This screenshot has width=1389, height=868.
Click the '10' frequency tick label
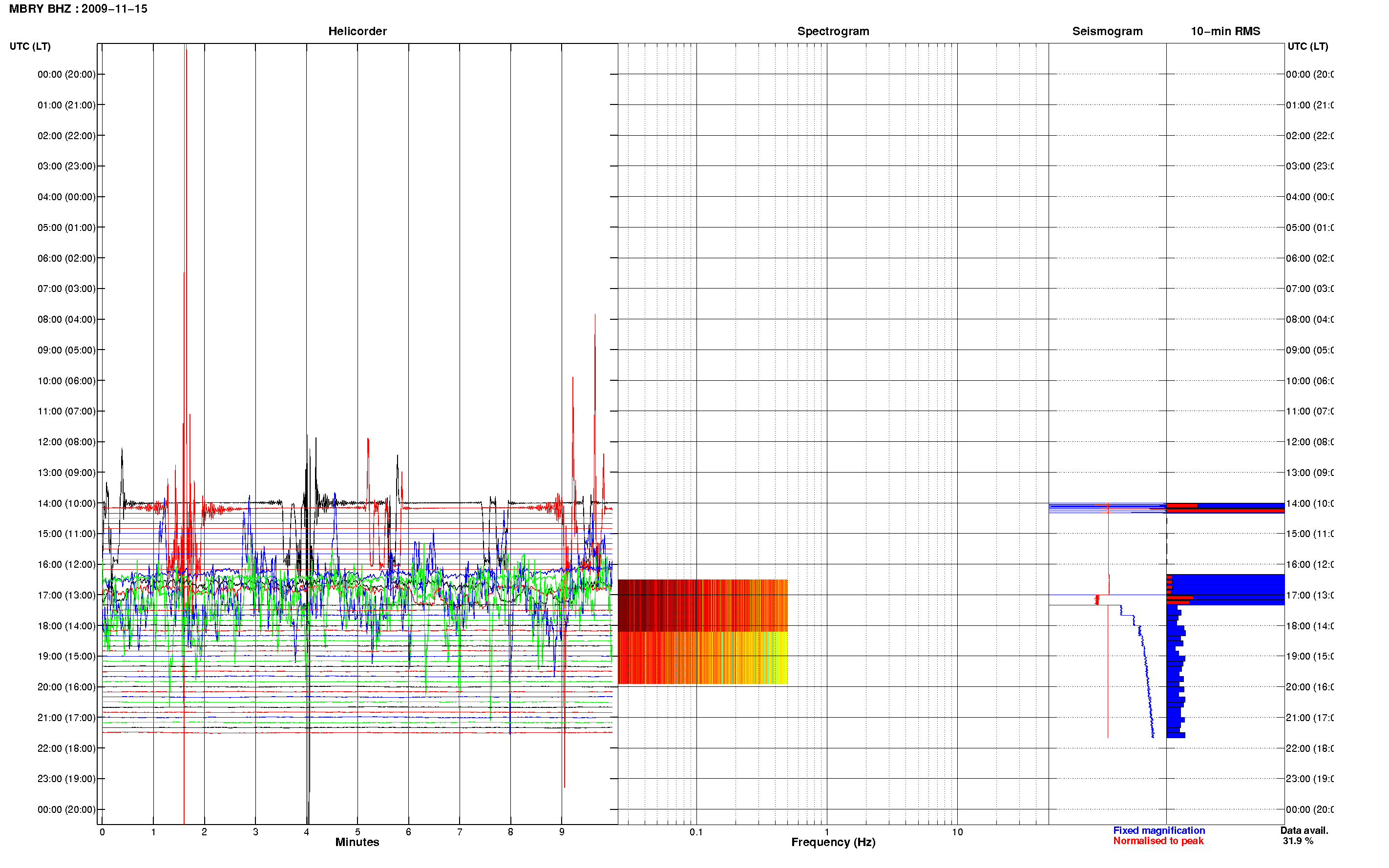point(957,832)
